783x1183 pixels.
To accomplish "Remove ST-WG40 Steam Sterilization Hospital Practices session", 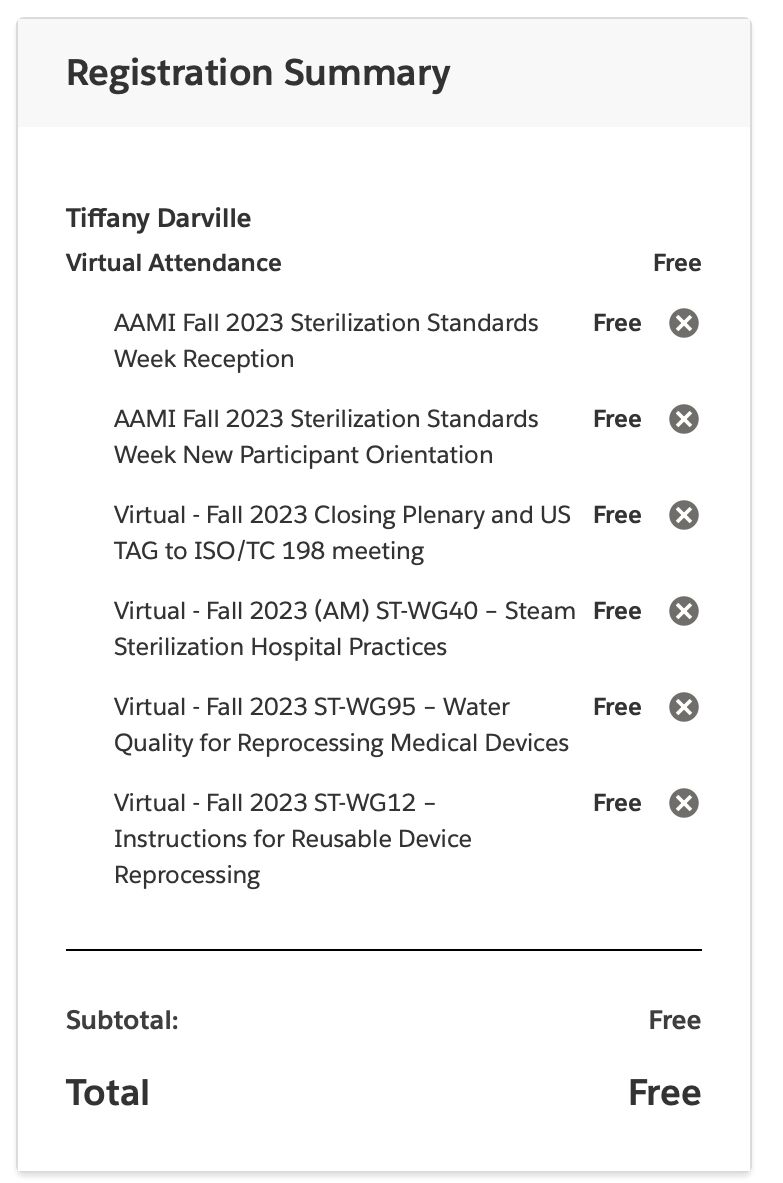I will [684, 611].
